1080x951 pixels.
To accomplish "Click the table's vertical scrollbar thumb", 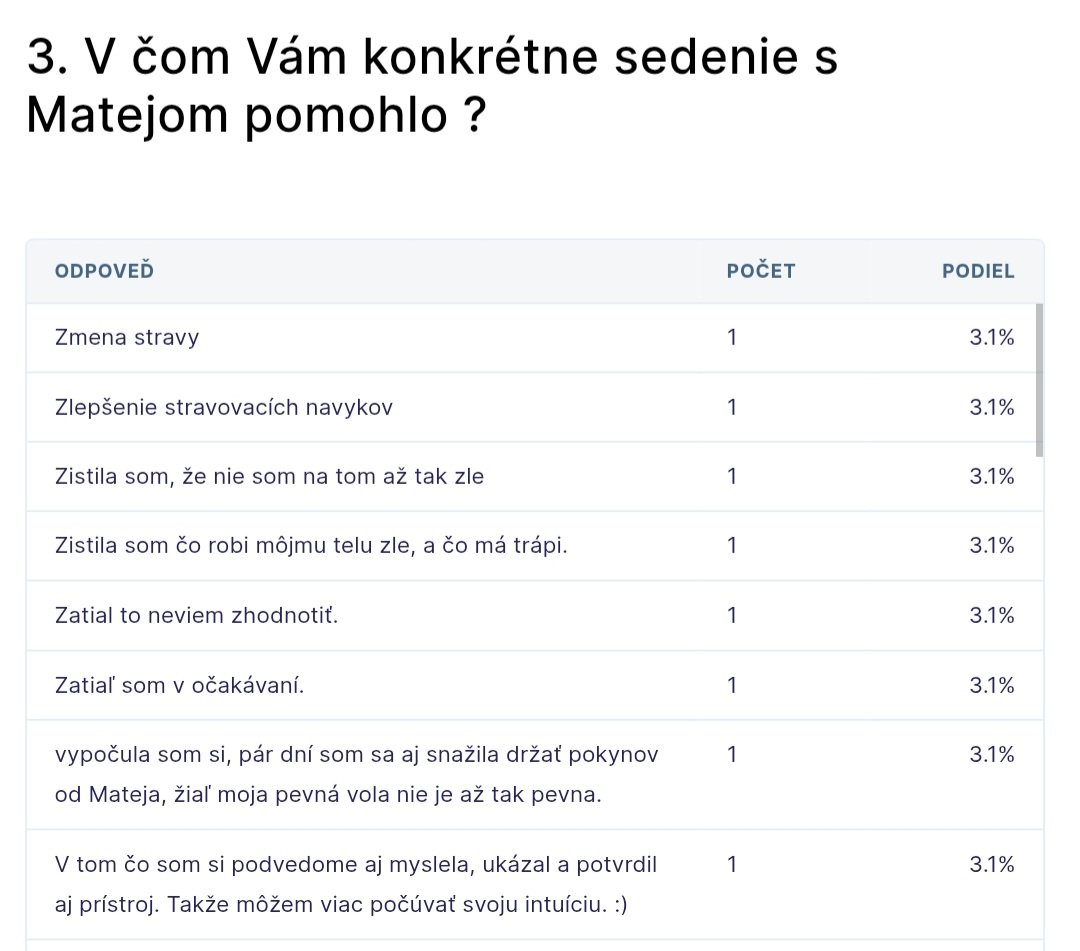I will [x=1040, y=380].
